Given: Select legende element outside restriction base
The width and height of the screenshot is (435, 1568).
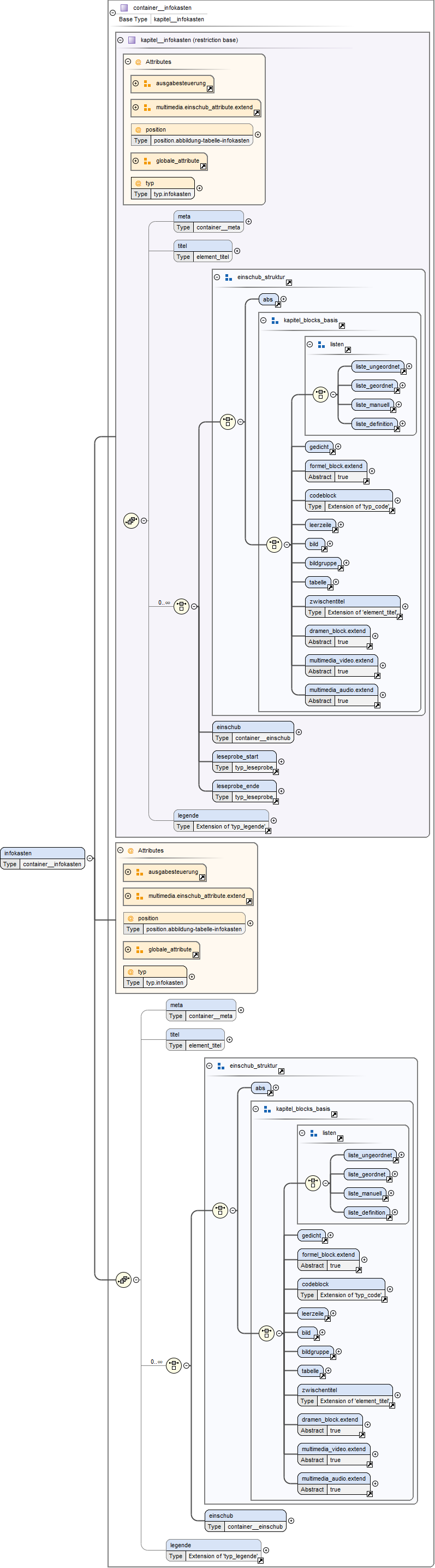Looking at the screenshot, I should 213,1551.
